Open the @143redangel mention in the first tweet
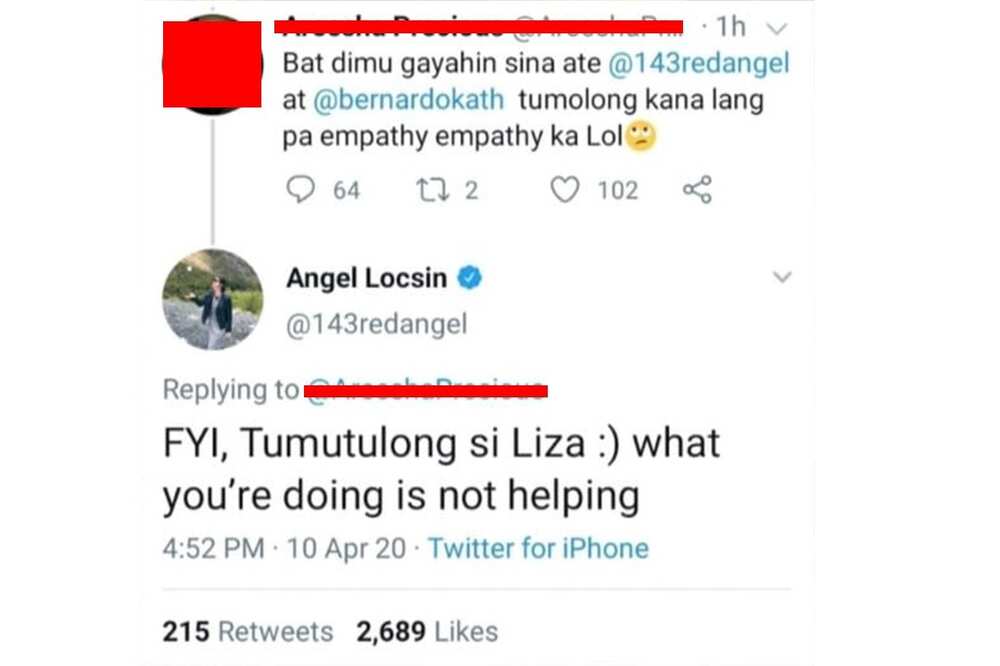Image resolution: width=1000 pixels, height=666 pixels. click(x=699, y=63)
